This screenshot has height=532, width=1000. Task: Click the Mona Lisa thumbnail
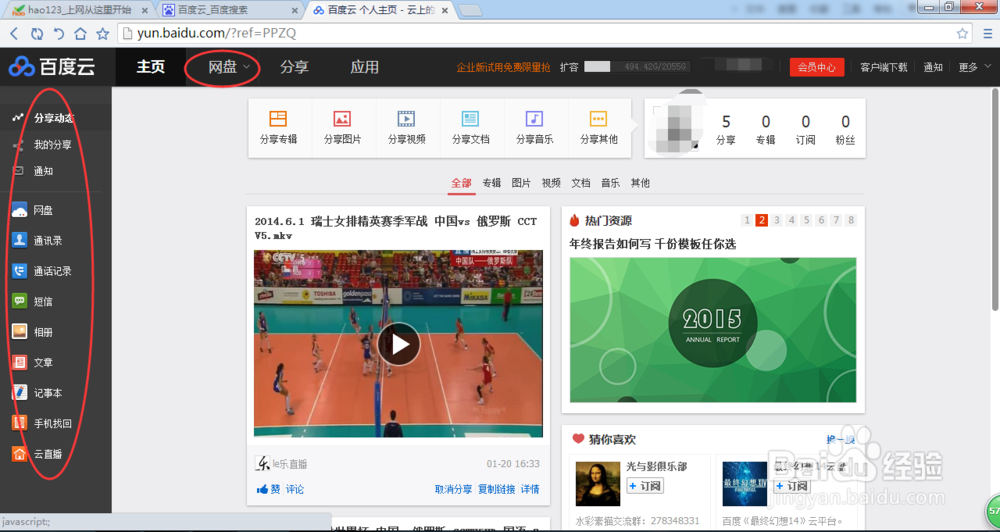pos(598,484)
